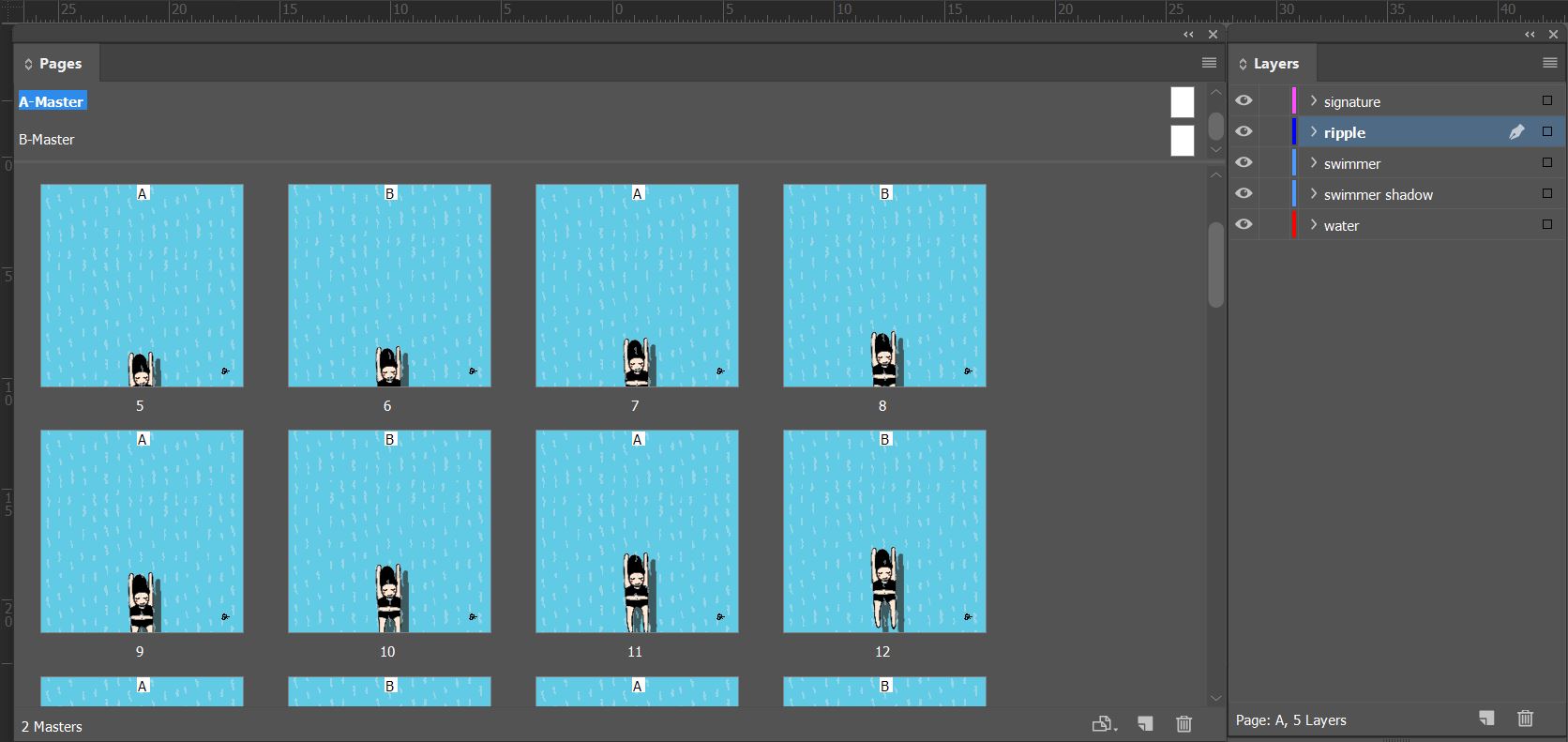The height and width of the screenshot is (742, 1568).
Task: Click the page number label 5
Action: pos(140,405)
